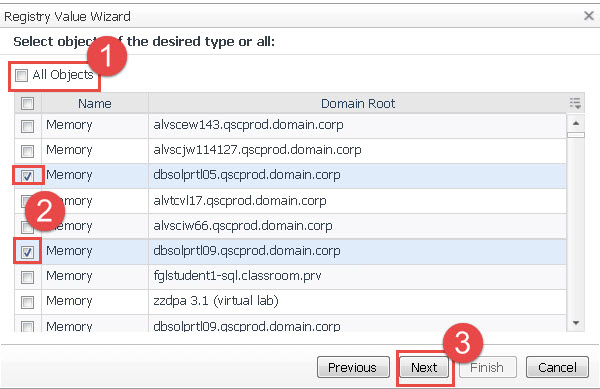
Task: Uncheck the checked dbsolprtl09.qscprod.domain.corp checkbox
Action: [x=28, y=252]
